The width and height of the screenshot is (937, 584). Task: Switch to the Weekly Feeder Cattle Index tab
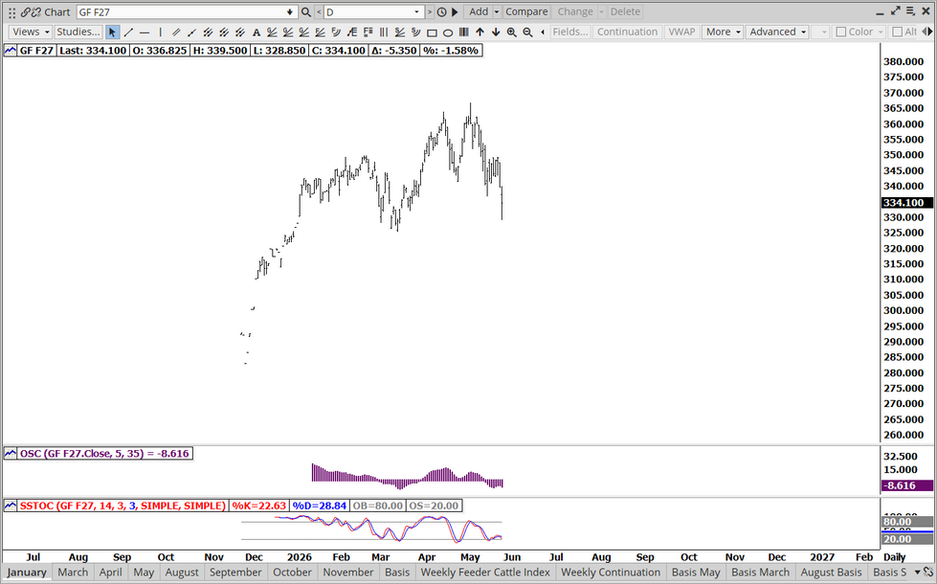pyautogui.click(x=485, y=572)
